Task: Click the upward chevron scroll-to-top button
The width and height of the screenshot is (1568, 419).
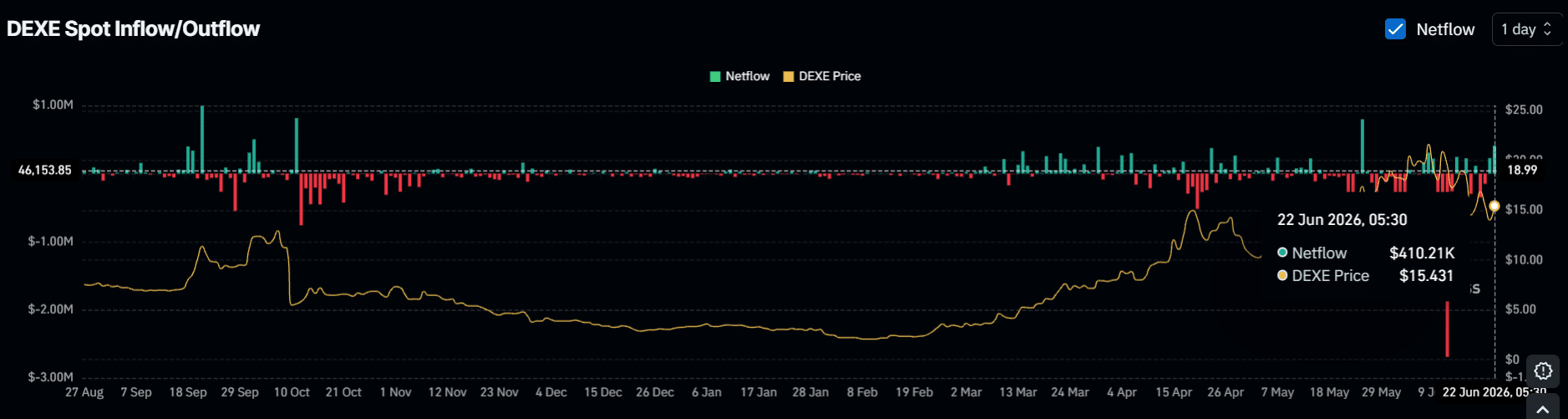Action: coord(1543,409)
